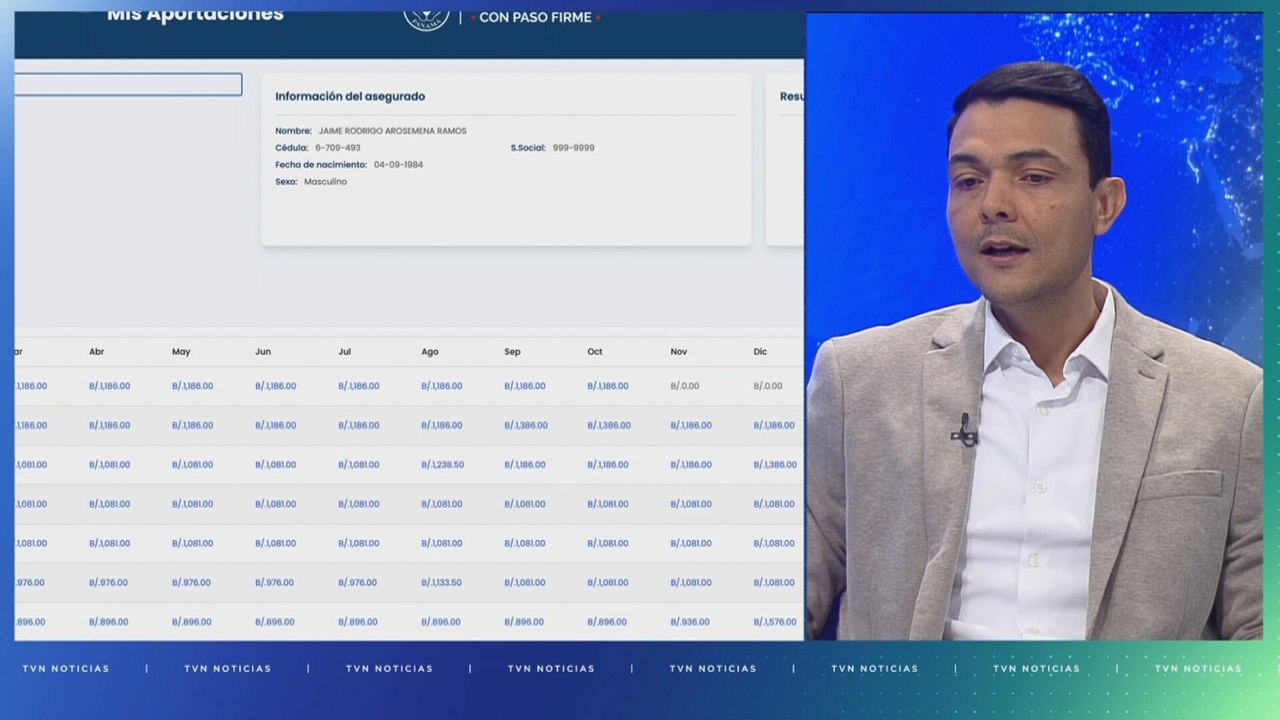Click the B/.976.00 amount under Jun
This screenshot has width=1280, height=720.
275,583
